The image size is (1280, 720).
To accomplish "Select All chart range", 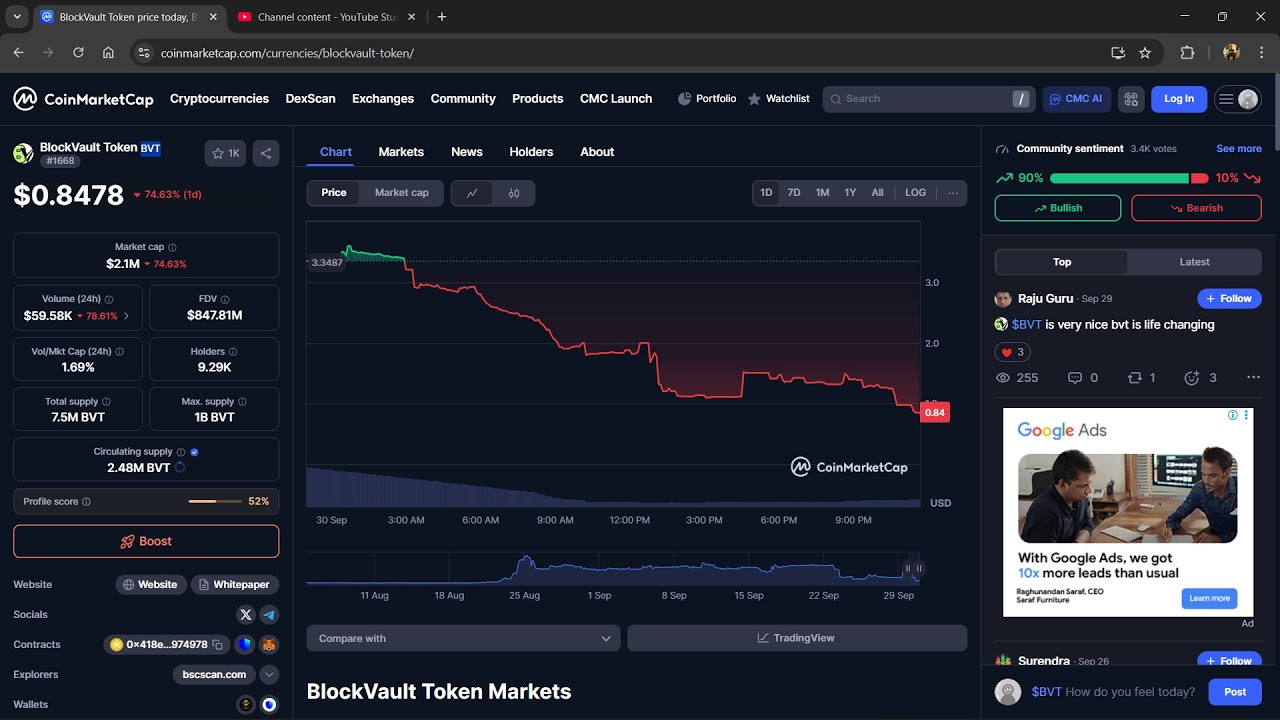I will click(877, 193).
